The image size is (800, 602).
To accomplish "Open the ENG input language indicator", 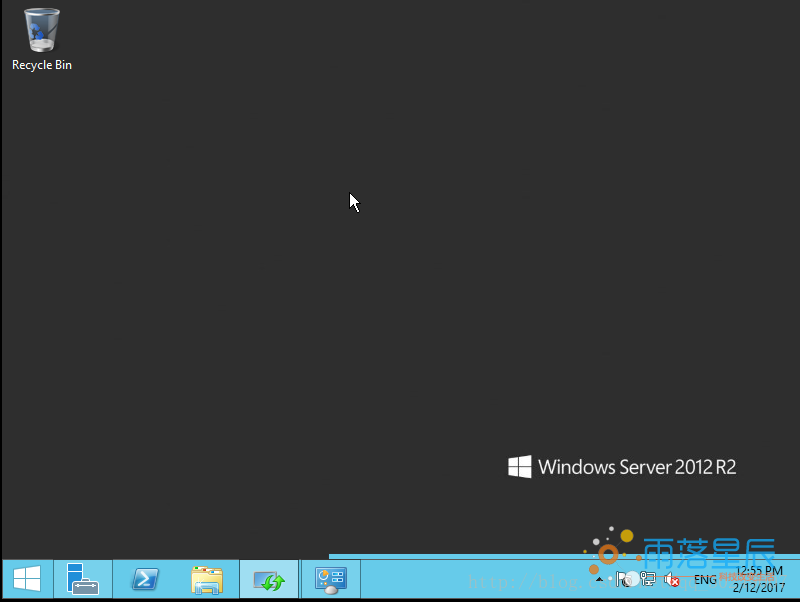I will click(x=705, y=580).
